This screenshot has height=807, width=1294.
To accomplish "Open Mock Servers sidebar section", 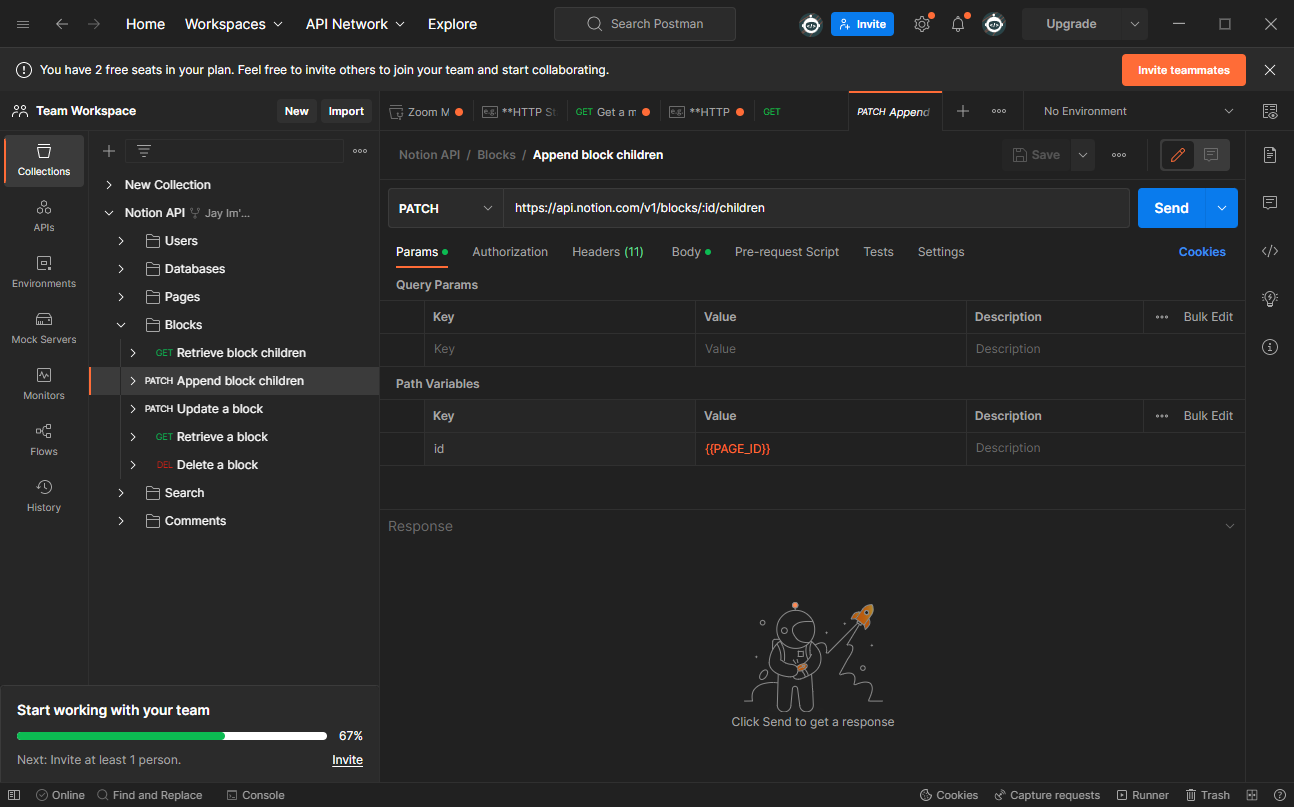I will [x=44, y=328].
